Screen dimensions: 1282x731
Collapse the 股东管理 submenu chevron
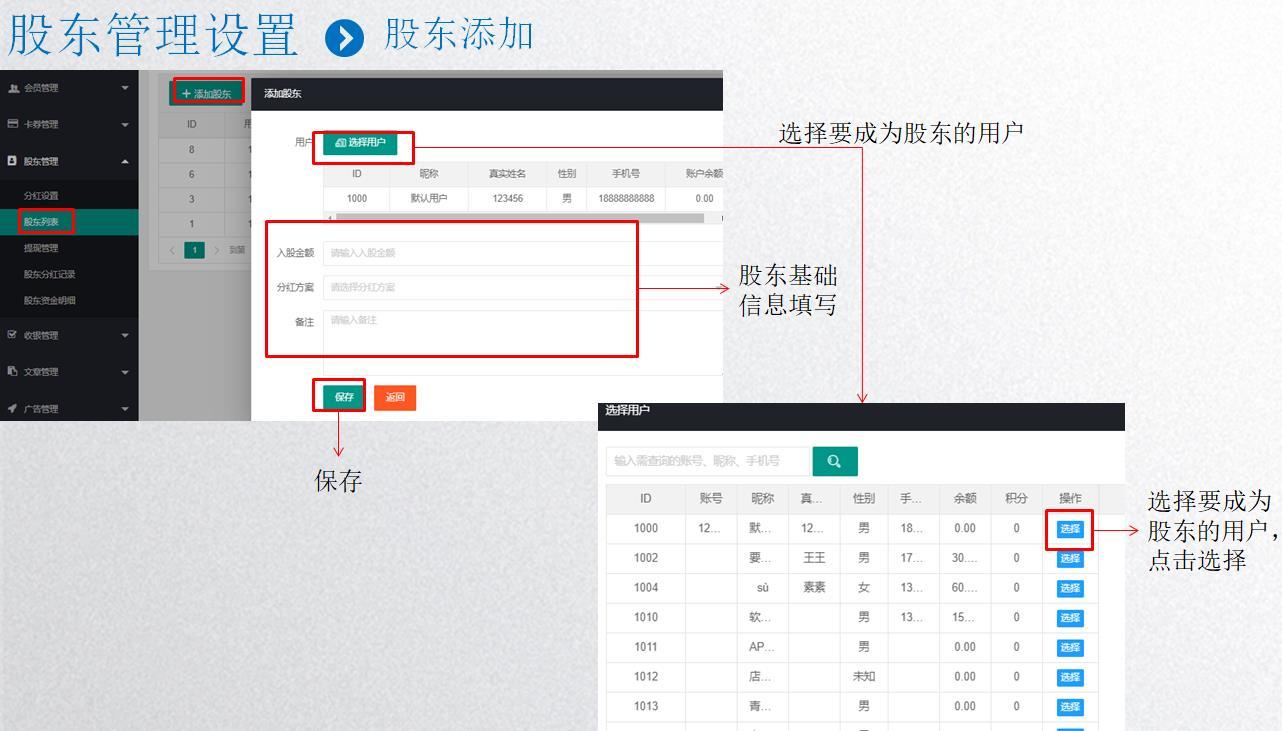click(125, 159)
